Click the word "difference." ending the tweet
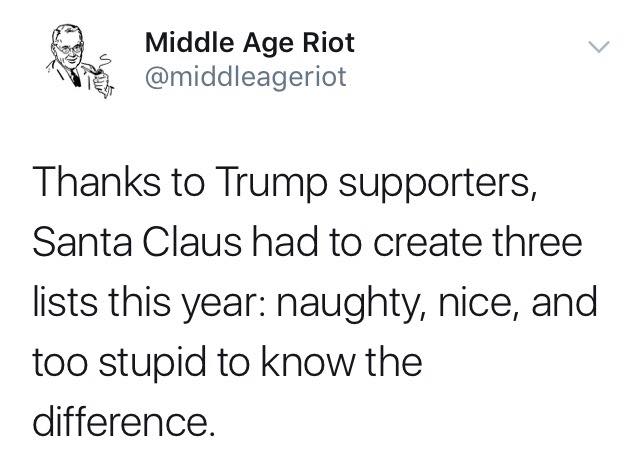640x460 pixels. pyautogui.click(x=124, y=422)
